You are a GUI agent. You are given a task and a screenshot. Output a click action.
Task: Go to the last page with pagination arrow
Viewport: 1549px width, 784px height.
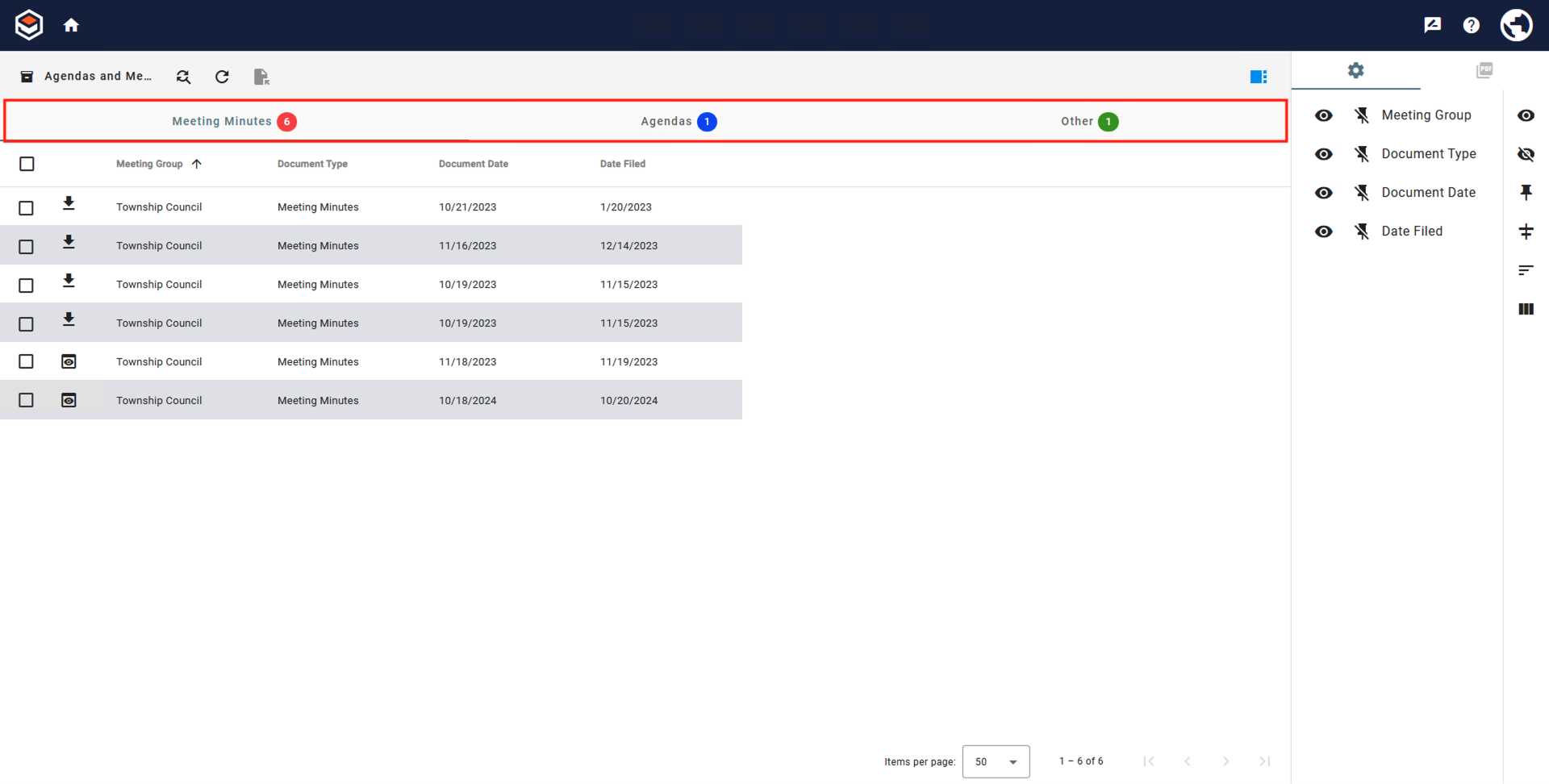tap(1264, 761)
